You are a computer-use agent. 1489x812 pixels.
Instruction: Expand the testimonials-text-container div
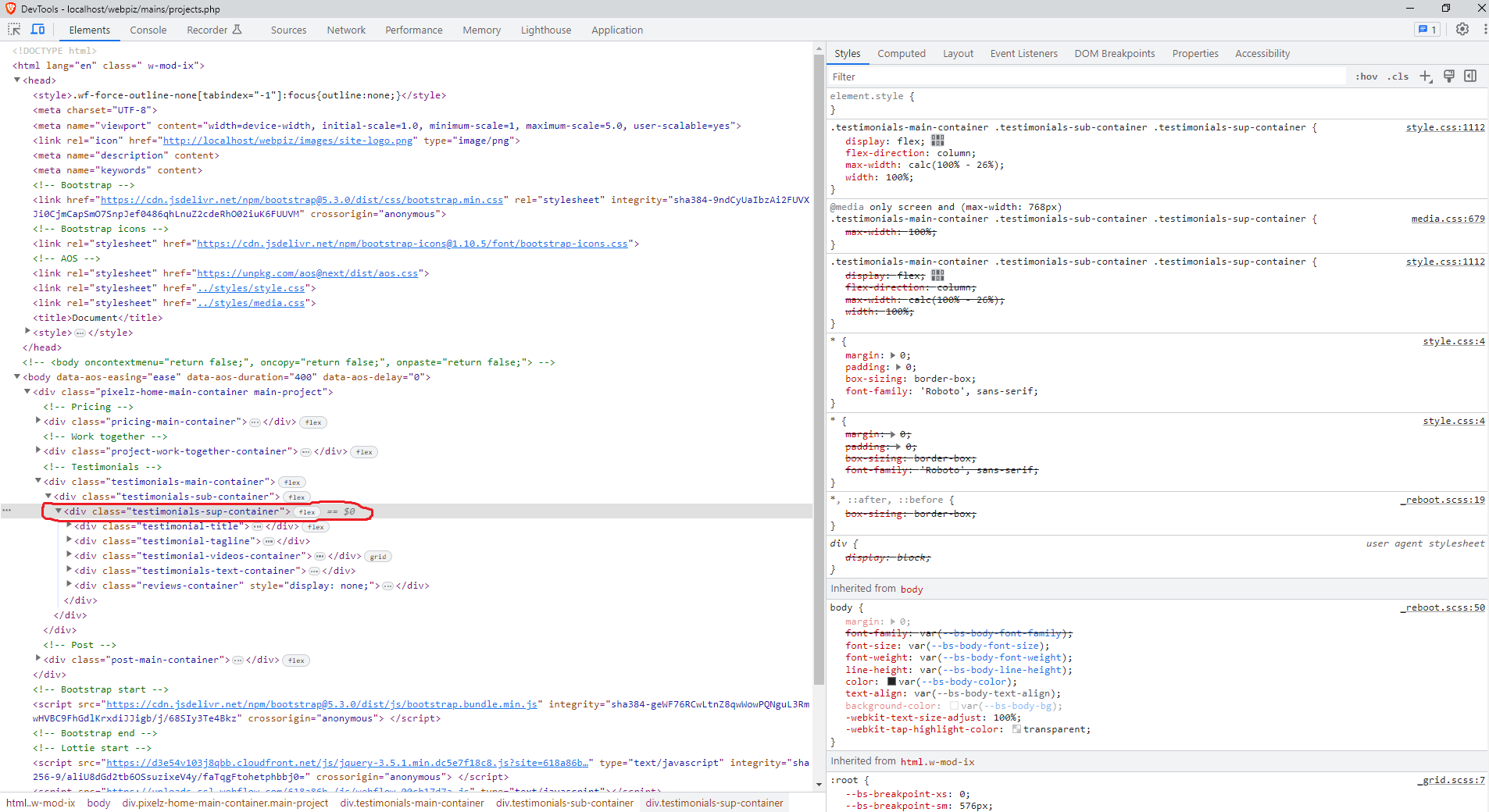[69, 570]
